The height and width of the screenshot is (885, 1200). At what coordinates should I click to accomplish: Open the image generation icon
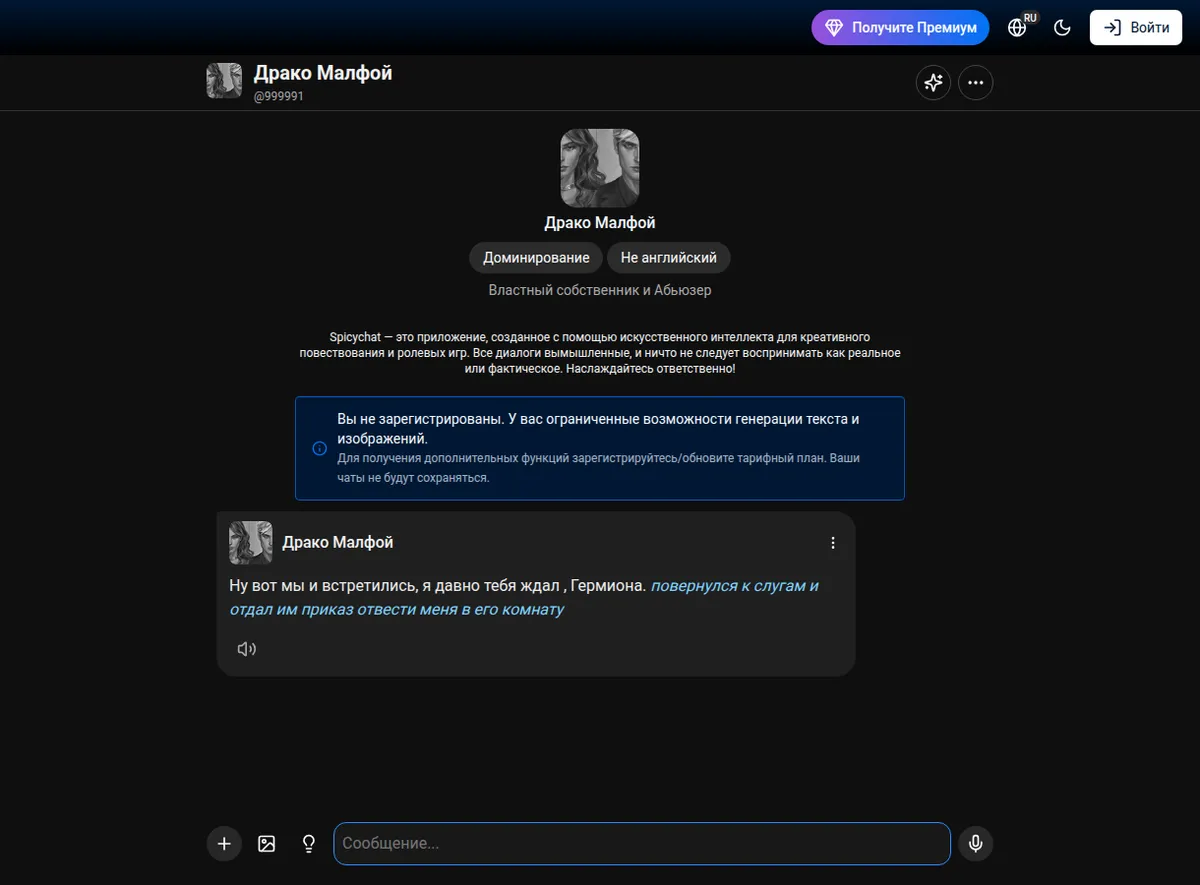pos(266,844)
